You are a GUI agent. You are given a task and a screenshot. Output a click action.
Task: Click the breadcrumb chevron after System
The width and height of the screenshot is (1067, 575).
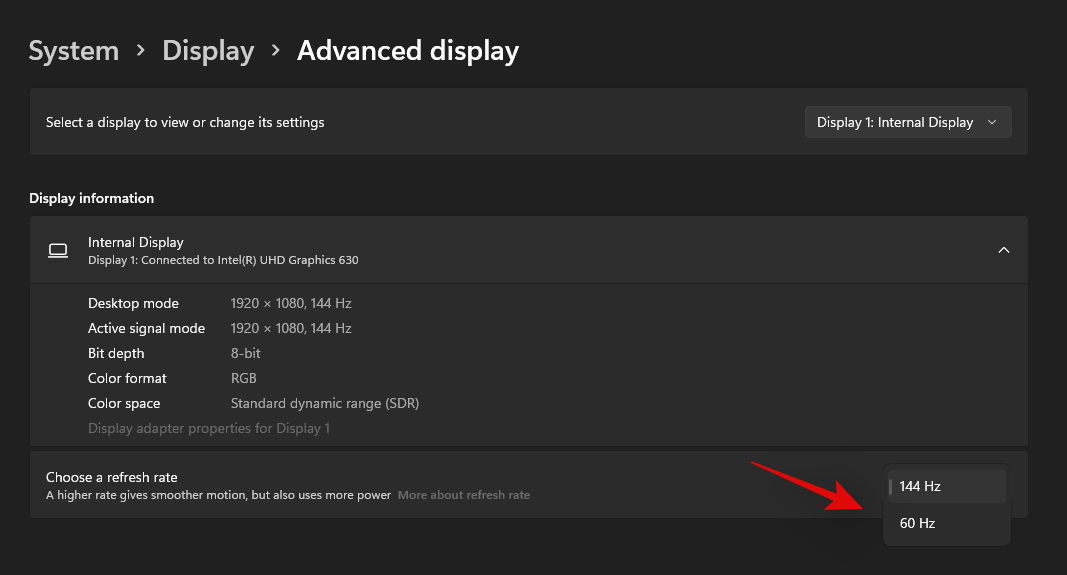tap(141, 51)
